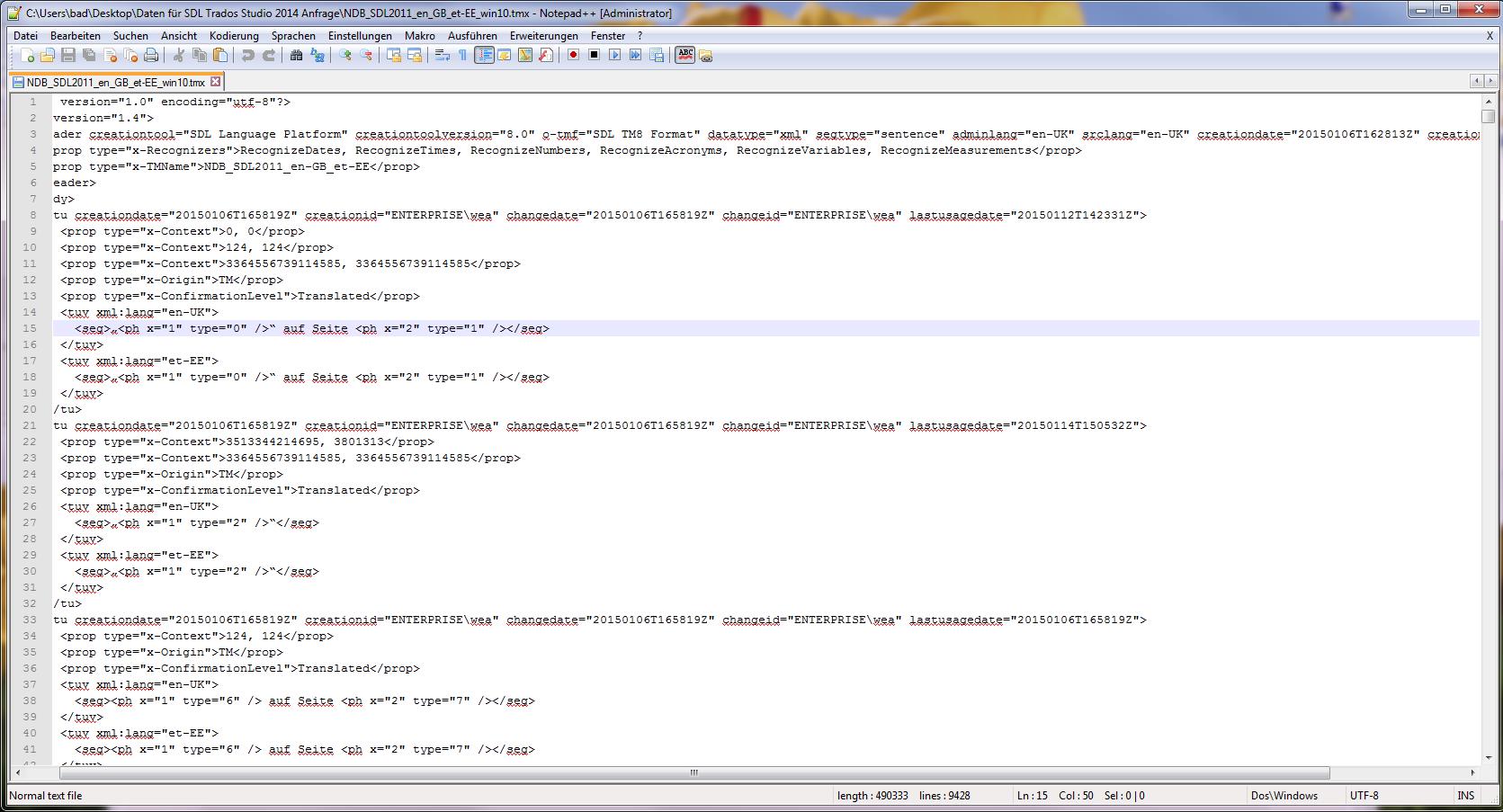Click the 'Normal text file' status text
The width and height of the screenshot is (1503, 812).
coord(46,796)
